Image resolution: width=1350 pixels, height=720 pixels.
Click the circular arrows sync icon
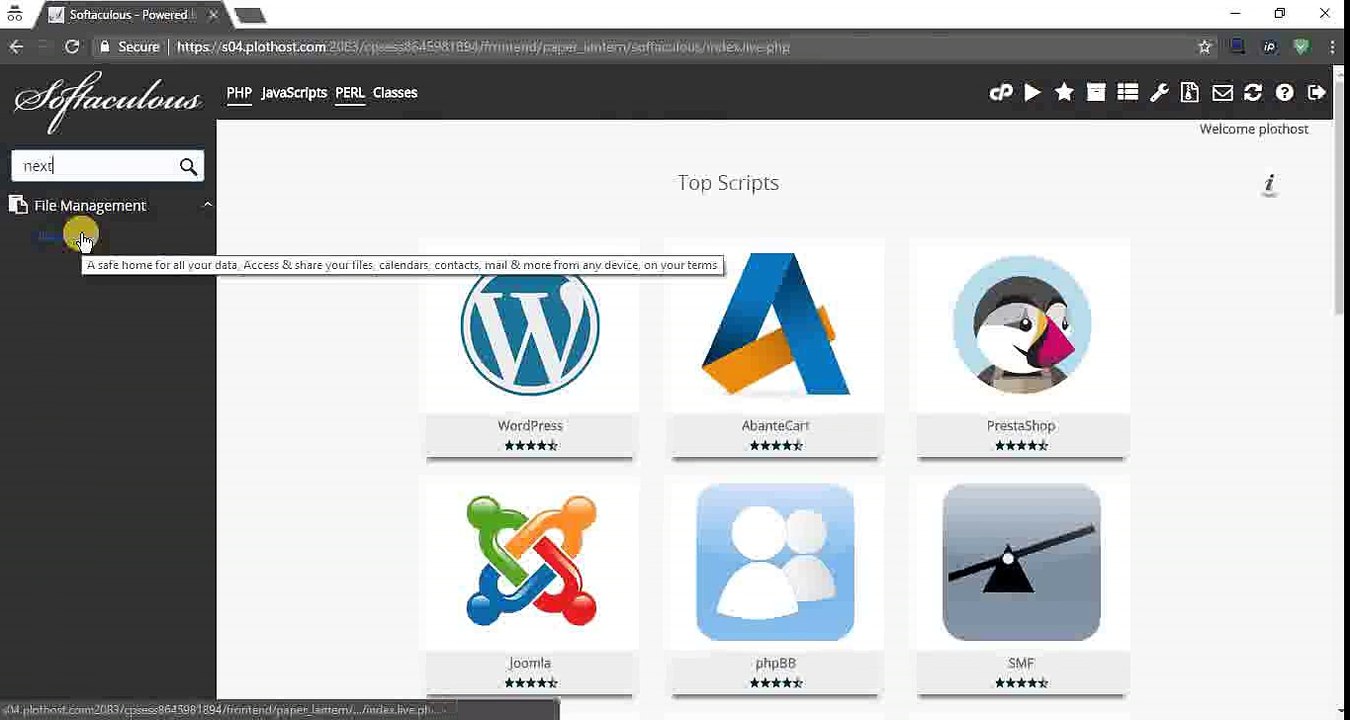(x=1253, y=92)
